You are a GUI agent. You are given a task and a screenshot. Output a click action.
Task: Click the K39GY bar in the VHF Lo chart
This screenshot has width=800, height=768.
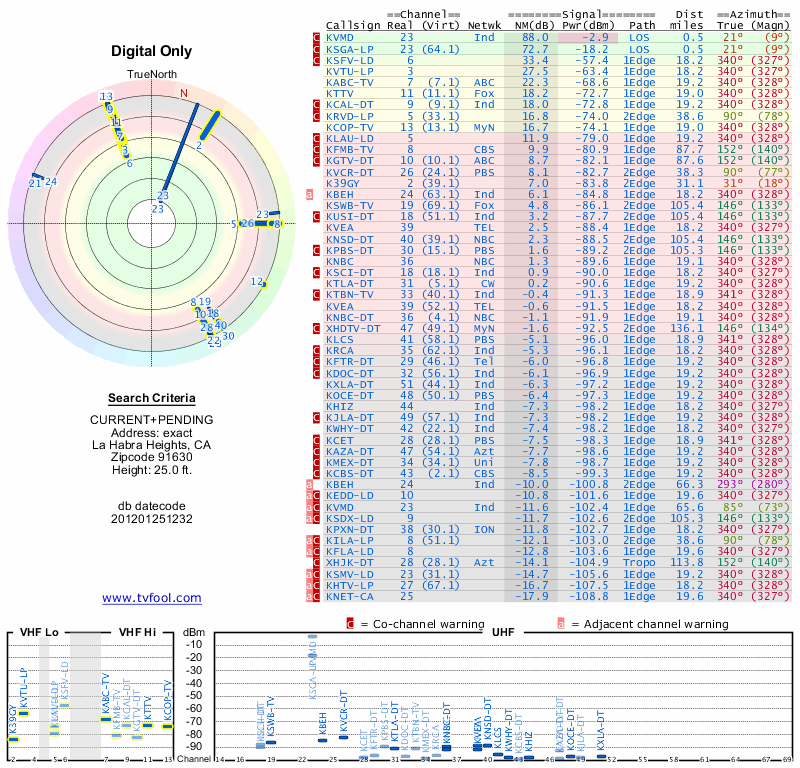13,739
